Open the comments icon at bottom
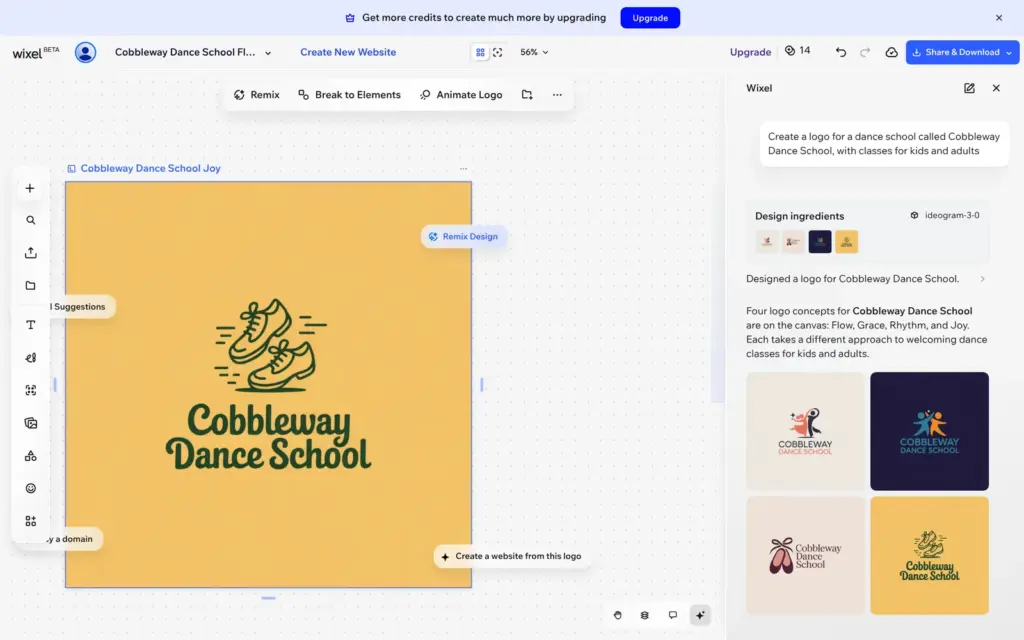The image size is (1024, 640). 673,615
